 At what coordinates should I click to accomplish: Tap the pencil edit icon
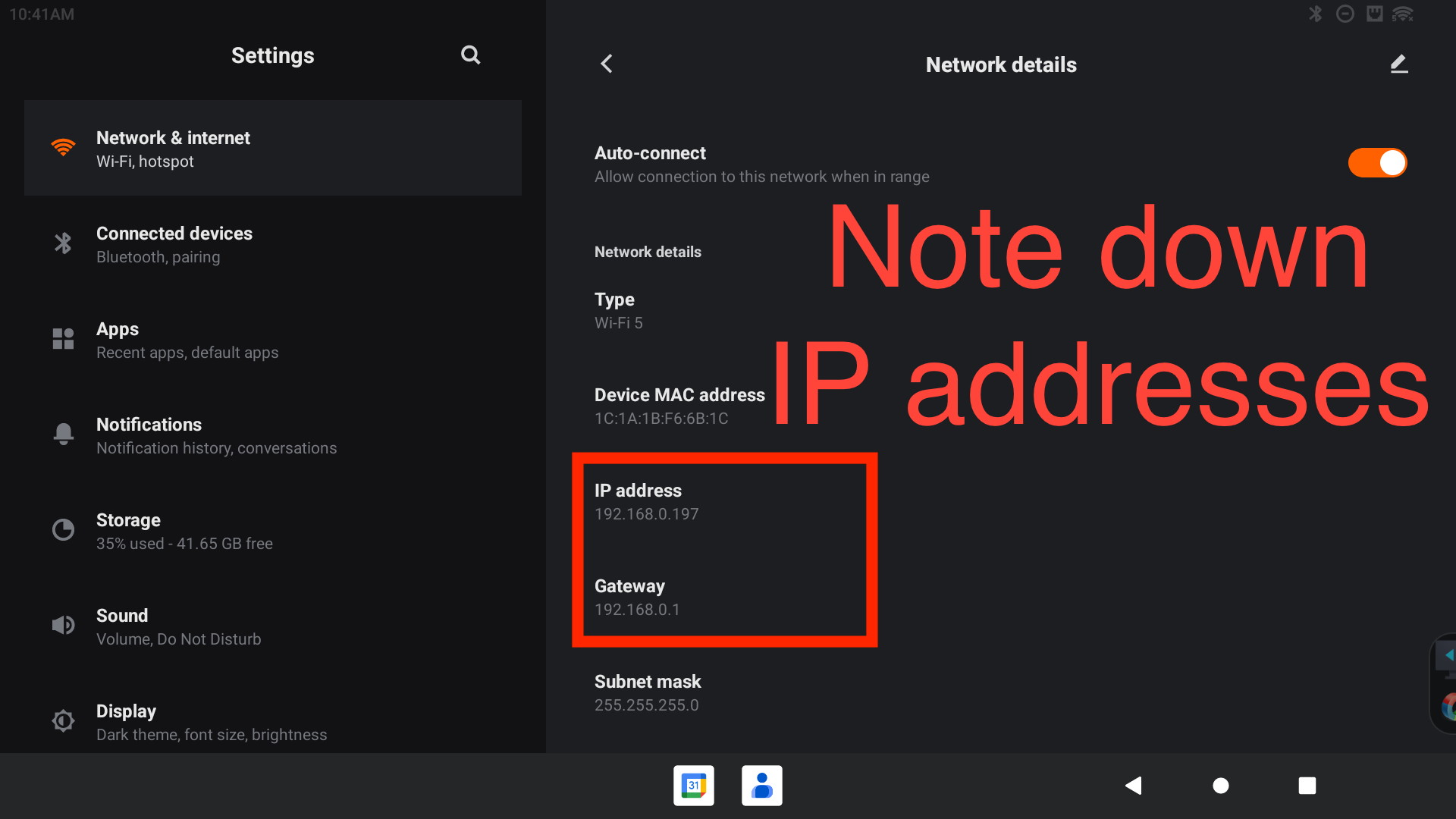click(x=1398, y=64)
